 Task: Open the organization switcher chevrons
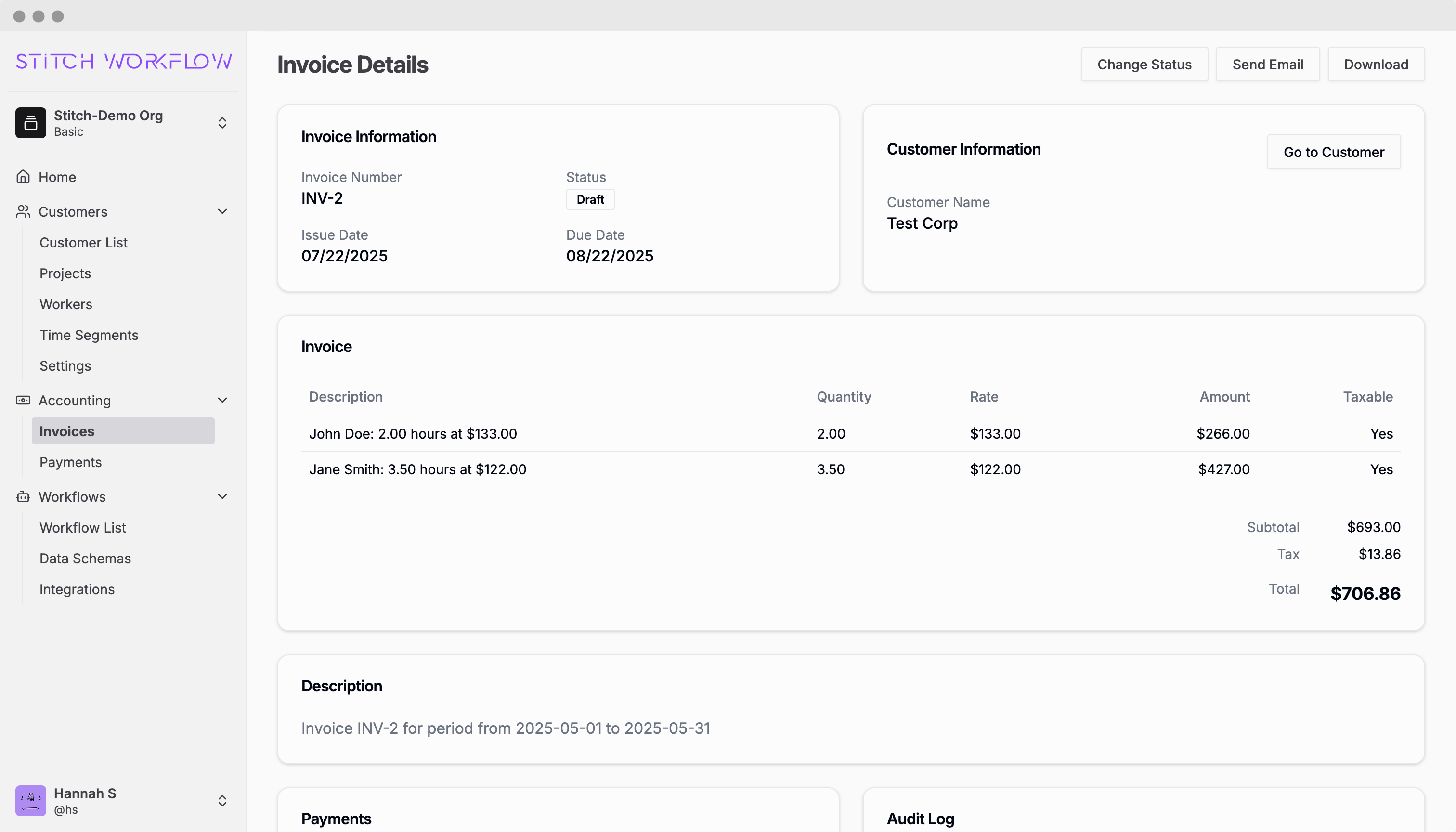(x=222, y=123)
